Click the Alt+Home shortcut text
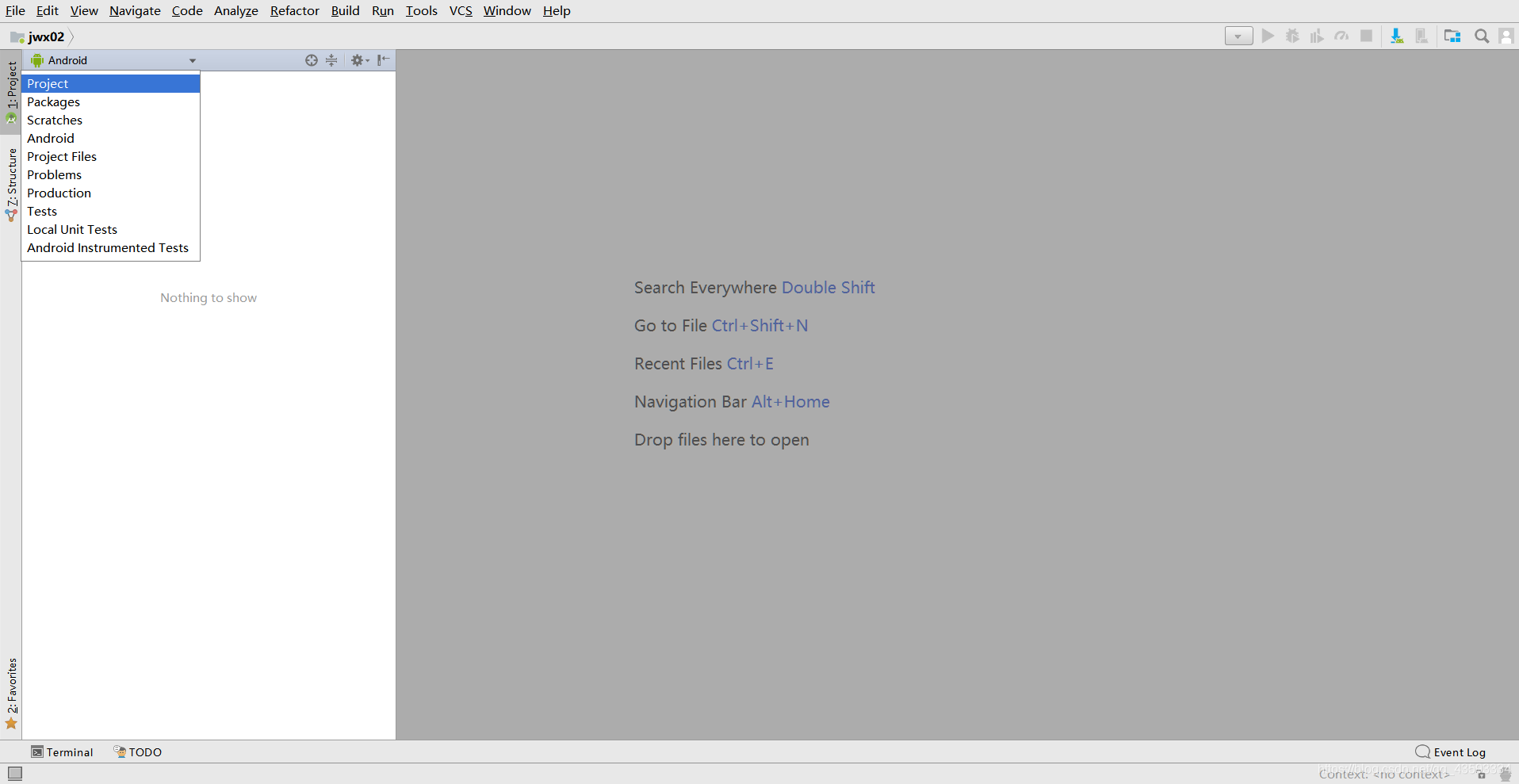Image resolution: width=1519 pixels, height=784 pixels. click(x=790, y=402)
